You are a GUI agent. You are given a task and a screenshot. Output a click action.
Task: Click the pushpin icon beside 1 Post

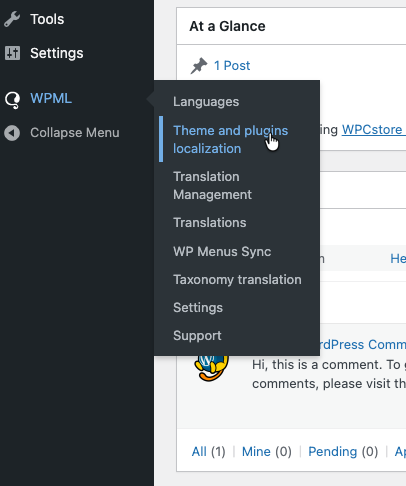click(199, 66)
